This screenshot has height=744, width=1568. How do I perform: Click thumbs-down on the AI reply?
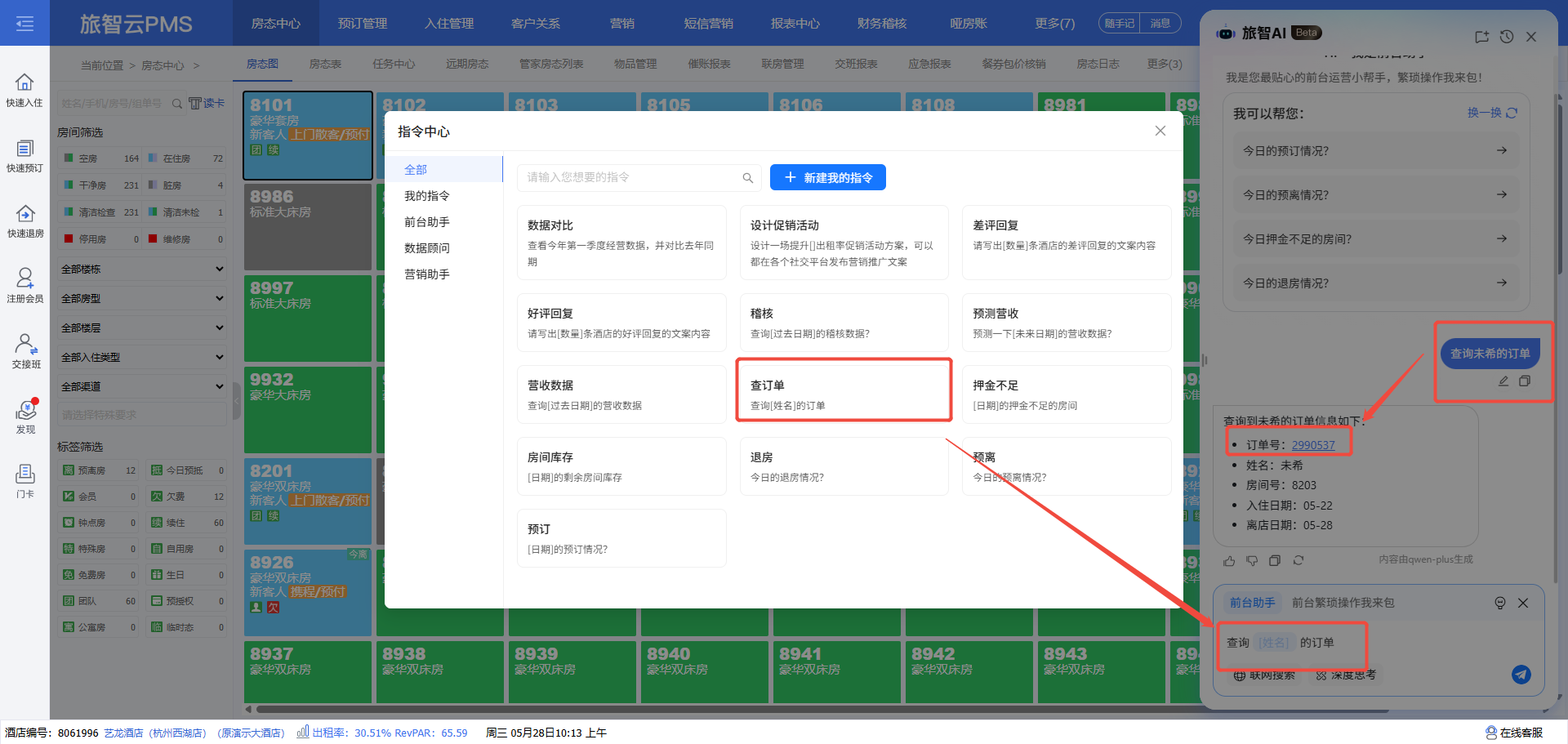tap(1252, 560)
